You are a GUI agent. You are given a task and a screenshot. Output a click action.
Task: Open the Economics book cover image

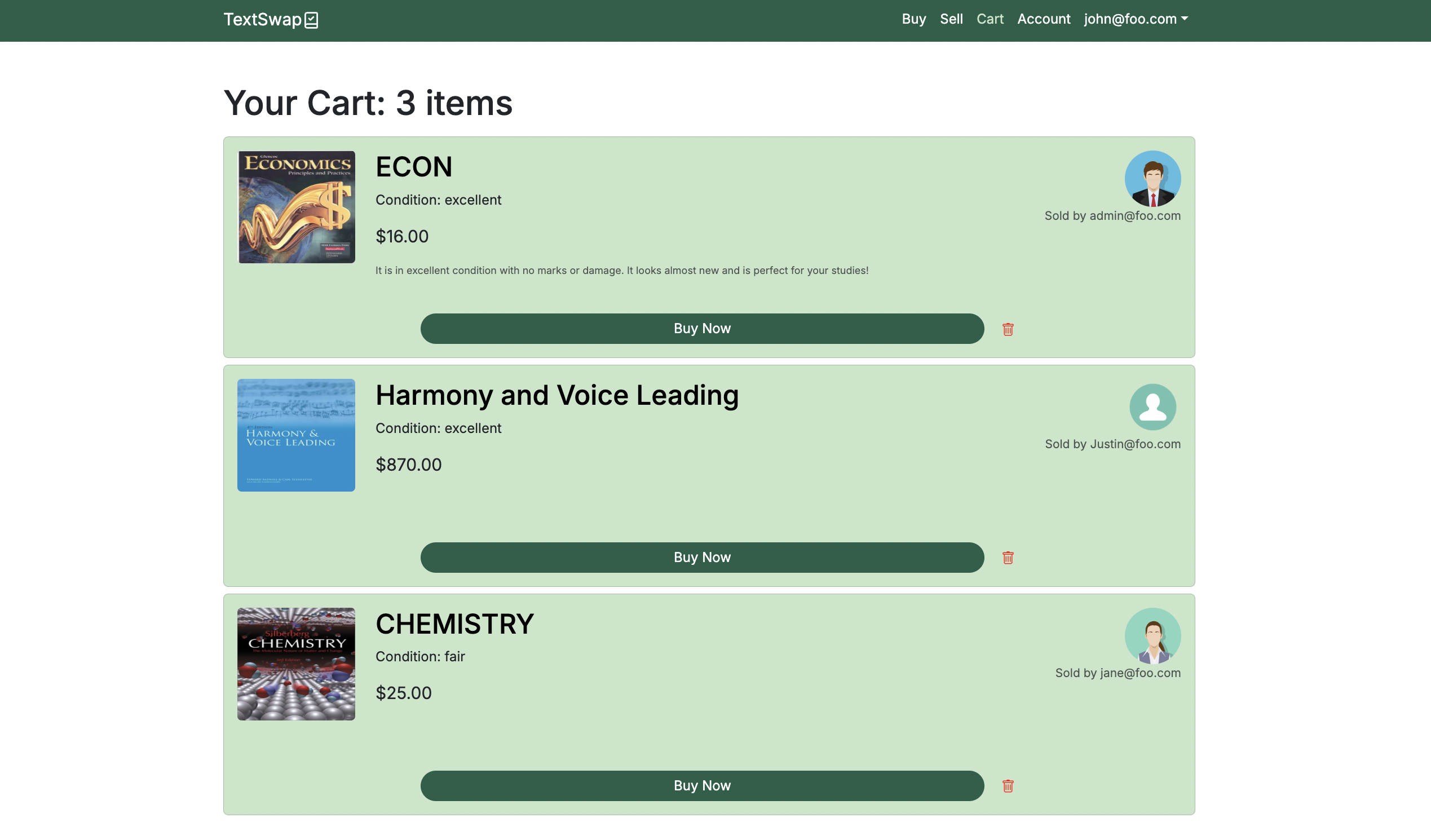pos(296,207)
